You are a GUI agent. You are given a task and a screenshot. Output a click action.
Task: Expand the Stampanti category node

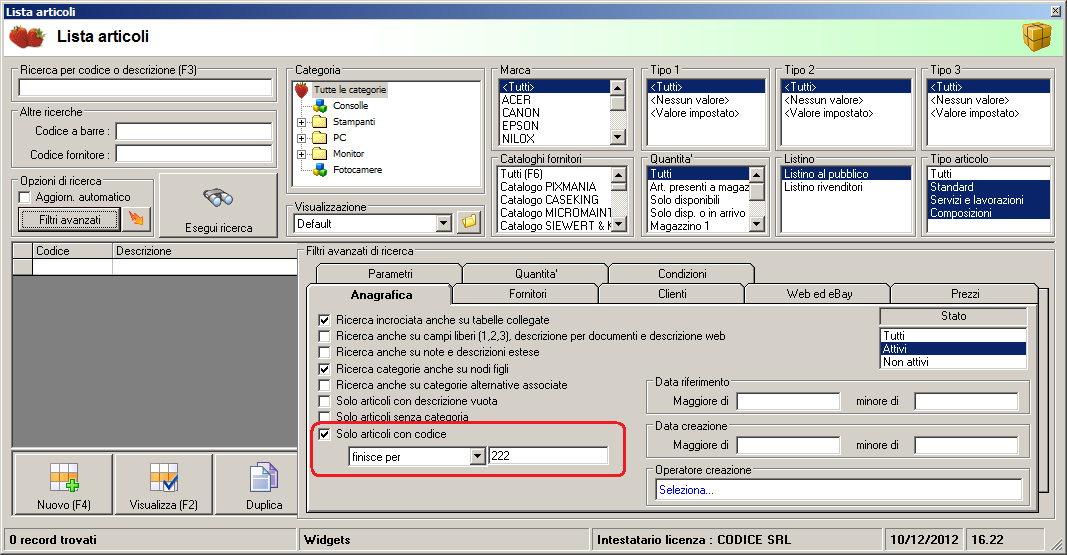[301, 122]
